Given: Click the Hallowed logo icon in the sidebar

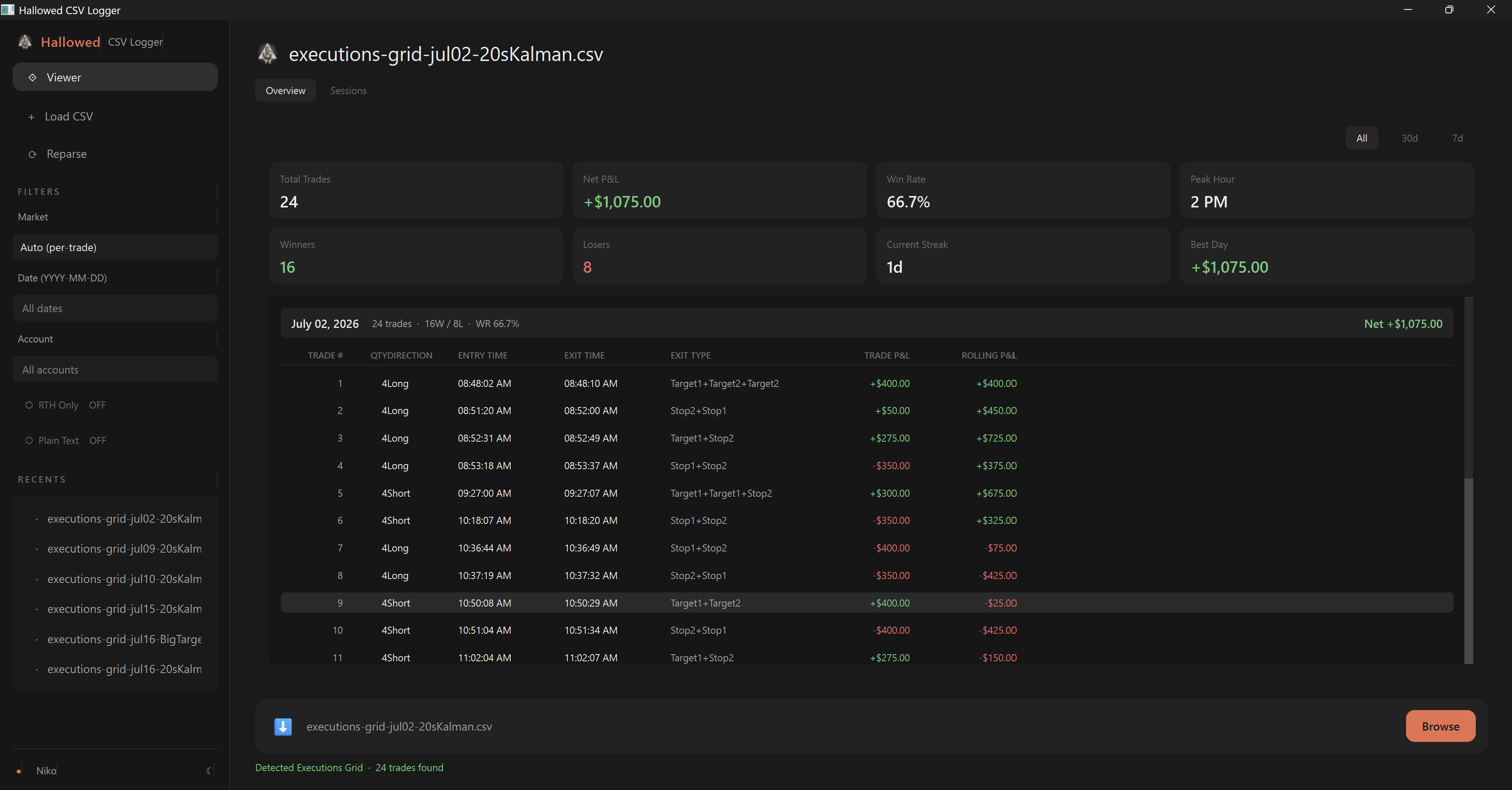Looking at the screenshot, I should pyautogui.click(x=25, y=42).
